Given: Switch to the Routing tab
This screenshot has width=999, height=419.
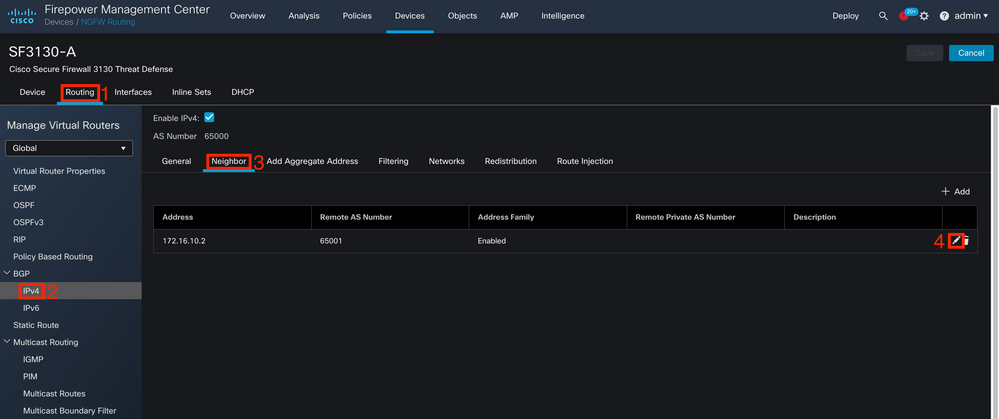Looking at the screenshot, I should [x=80, y=92].
